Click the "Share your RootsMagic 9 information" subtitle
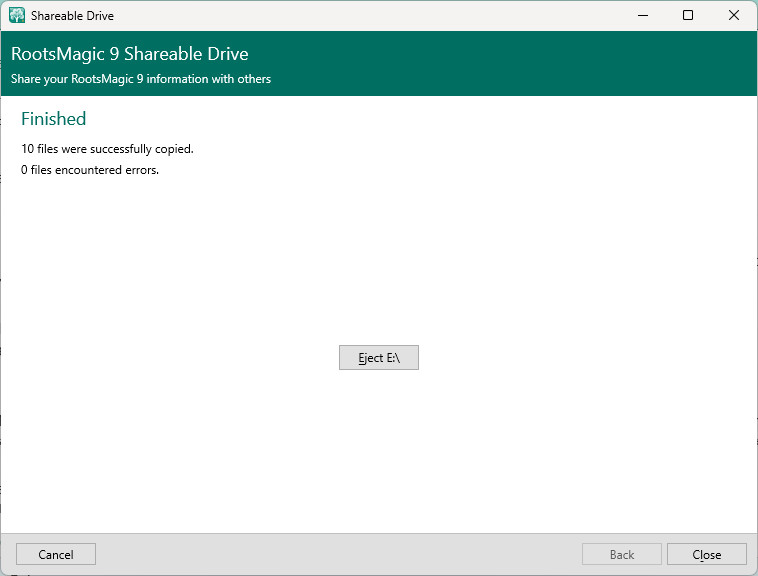Image resolution: width=758 pixels, height=576 pixels. pyautogui.click(x=140, y=79)
